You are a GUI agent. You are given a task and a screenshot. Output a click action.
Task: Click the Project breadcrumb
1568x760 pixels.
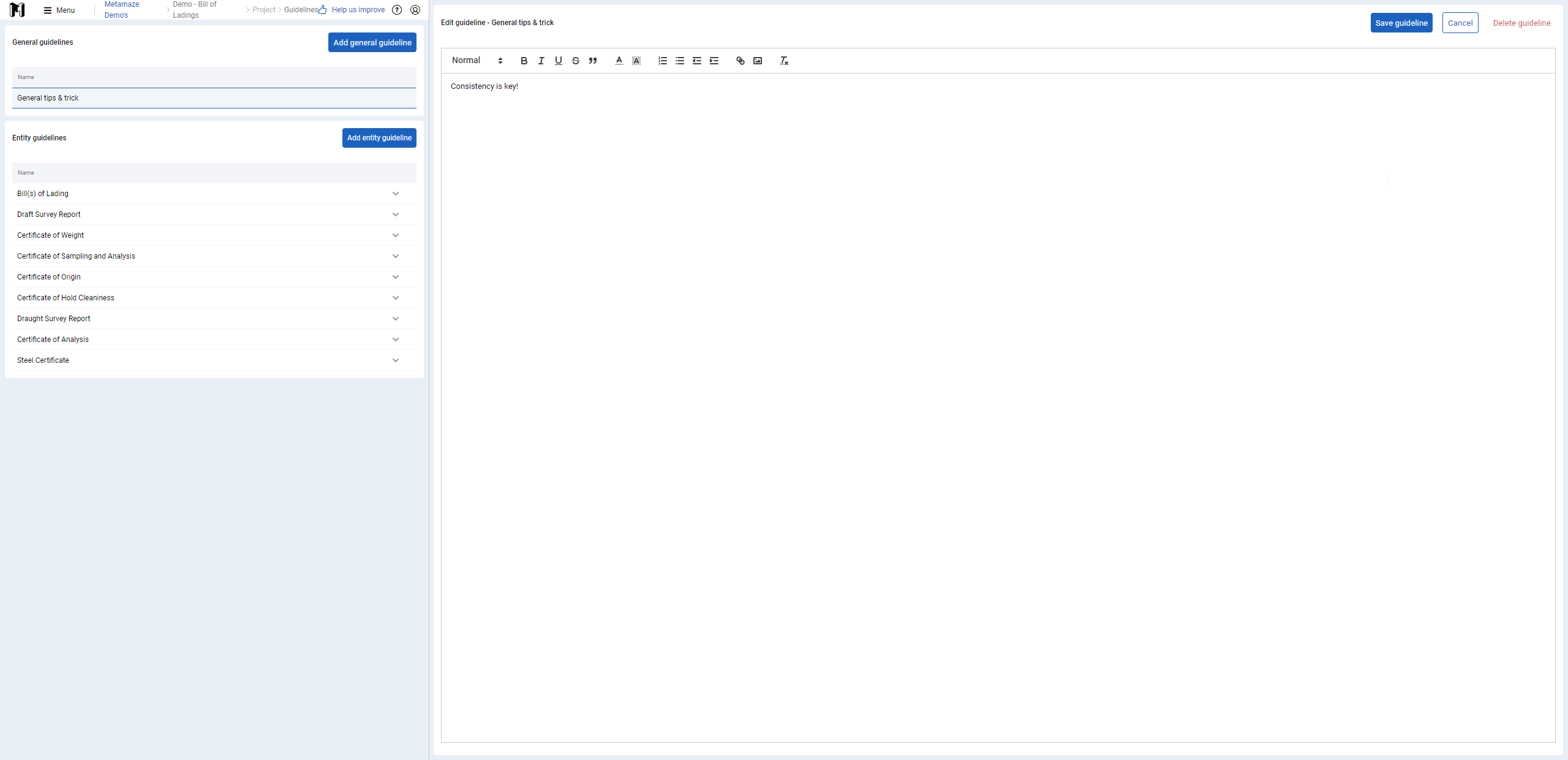[264, 10]
